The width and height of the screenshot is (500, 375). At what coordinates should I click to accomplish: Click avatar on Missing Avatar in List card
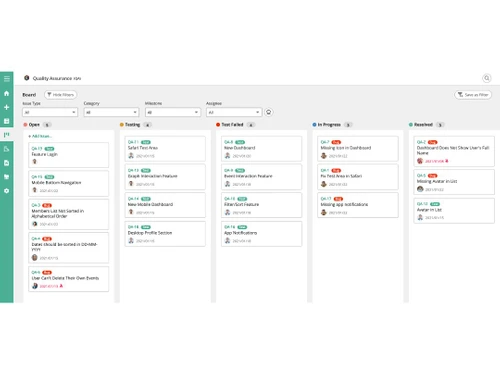pos(420,189)
